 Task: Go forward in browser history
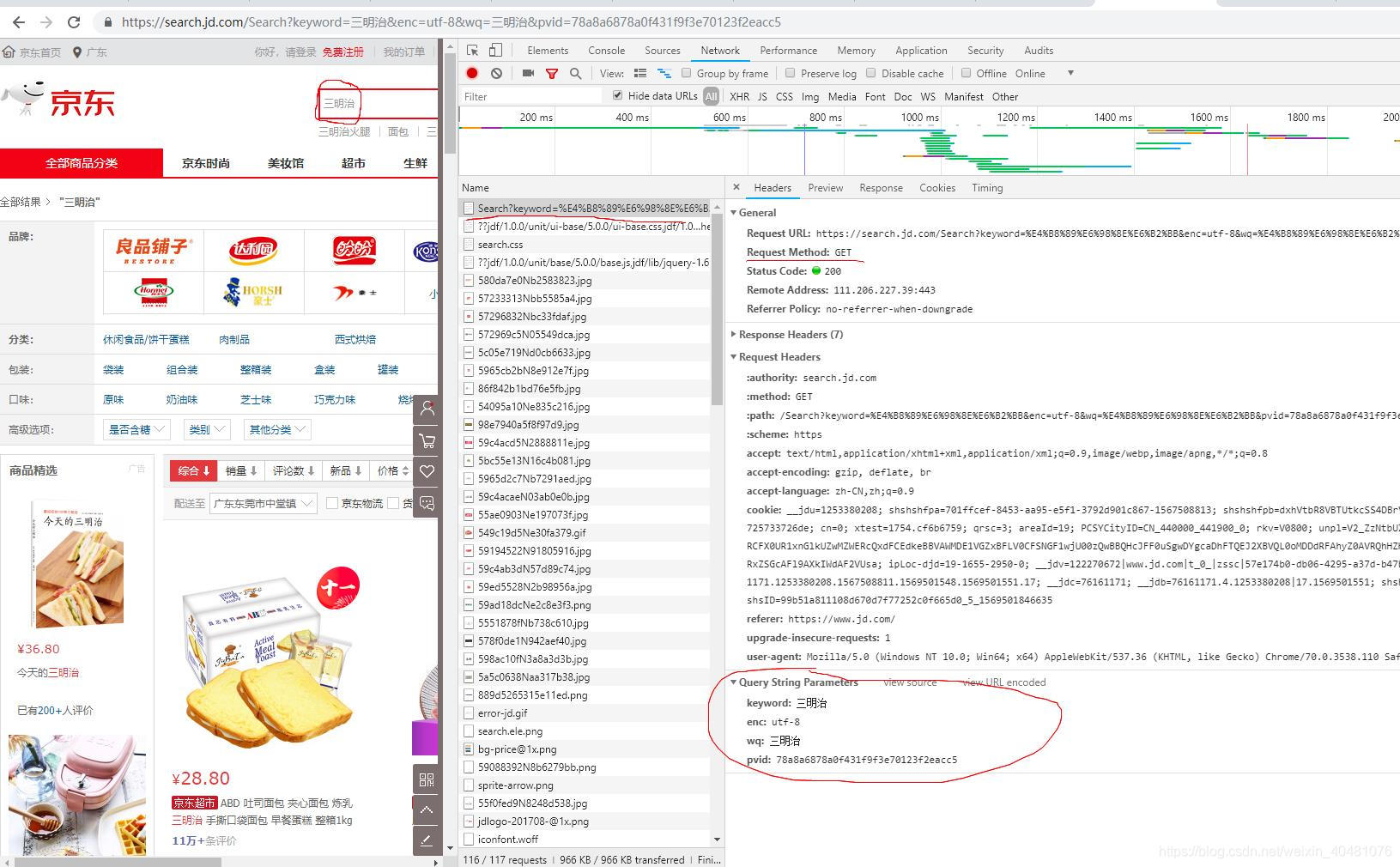46,21
